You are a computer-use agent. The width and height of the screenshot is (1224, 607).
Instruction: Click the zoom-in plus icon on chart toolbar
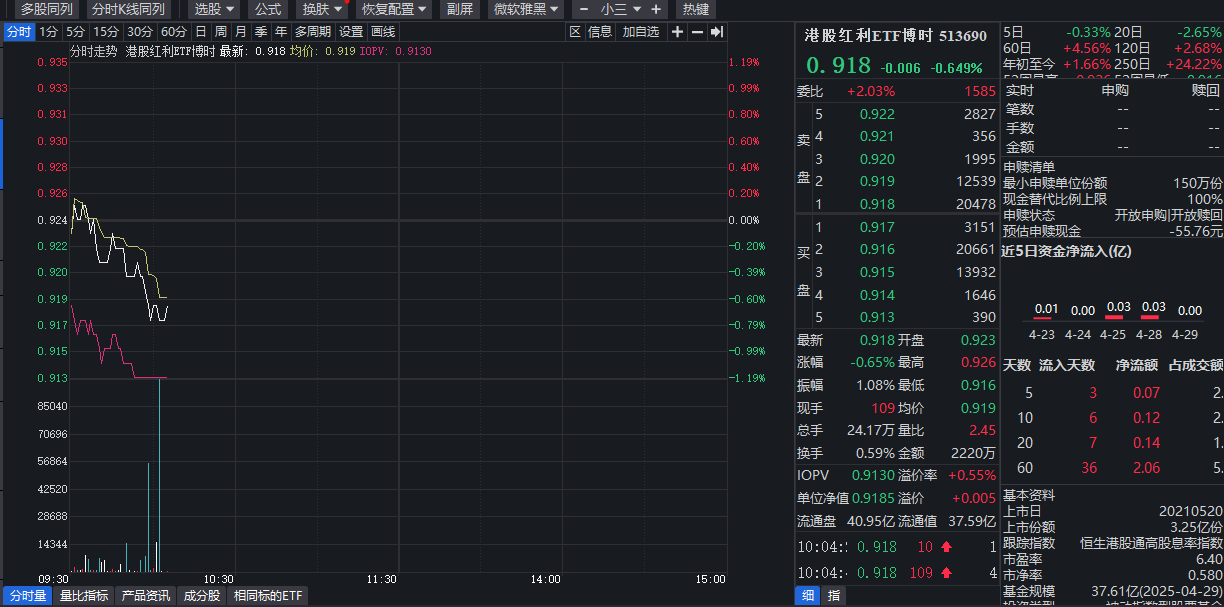(x=677, y=31)
